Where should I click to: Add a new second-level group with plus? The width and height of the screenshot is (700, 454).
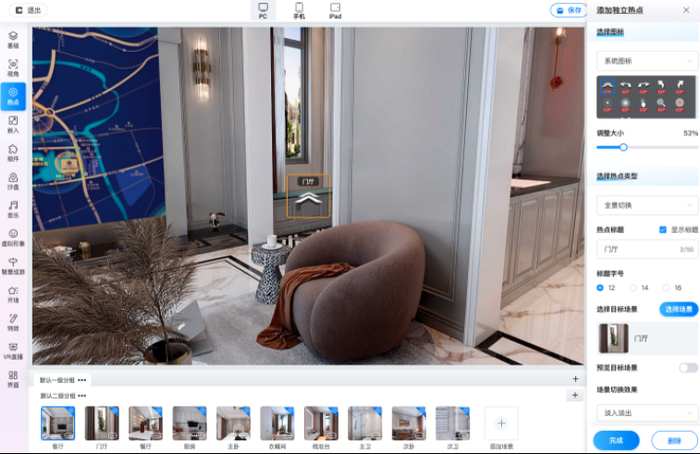(575, 395)
